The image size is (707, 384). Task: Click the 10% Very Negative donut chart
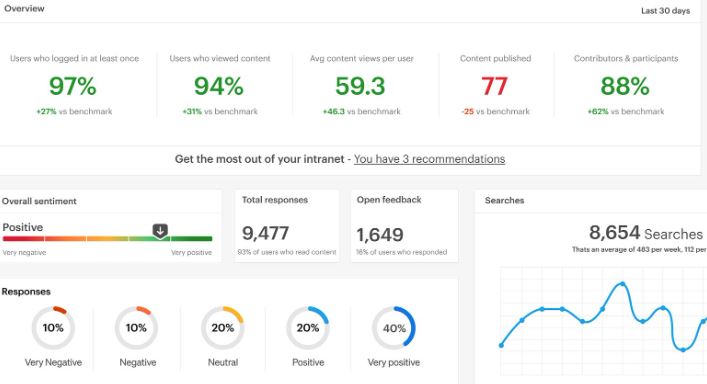coord(53,328)
